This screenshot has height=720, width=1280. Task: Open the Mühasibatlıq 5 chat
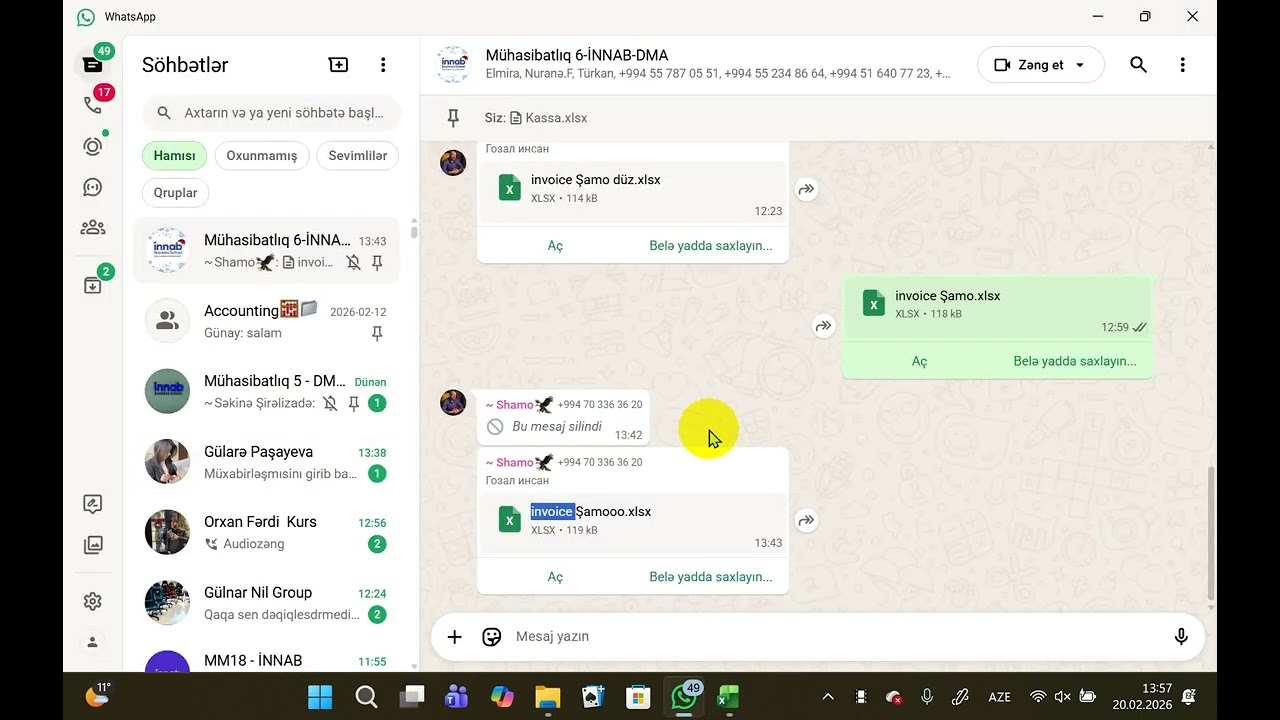(266, 391)
